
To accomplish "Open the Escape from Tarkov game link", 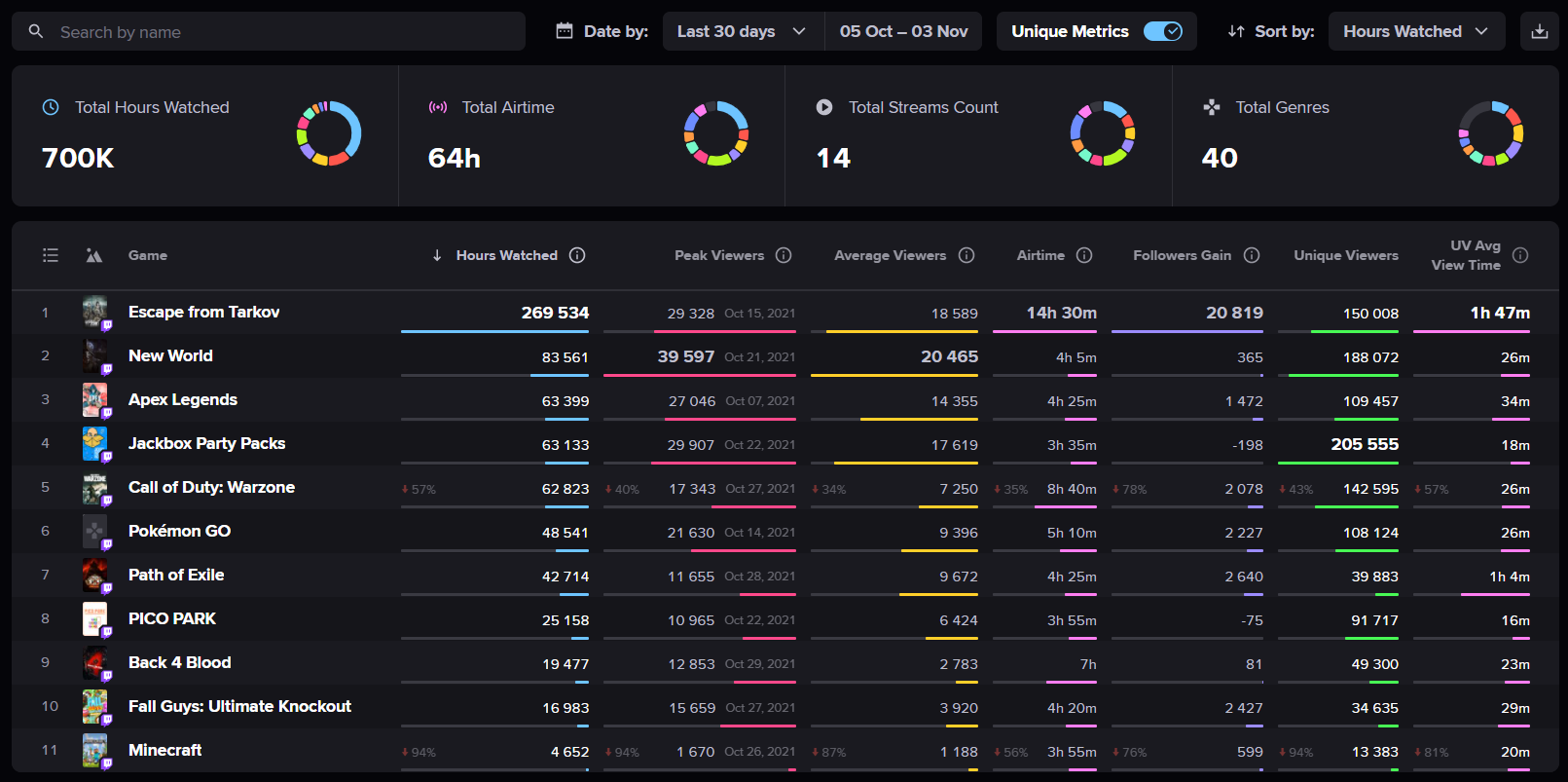I will pos(203,312).
